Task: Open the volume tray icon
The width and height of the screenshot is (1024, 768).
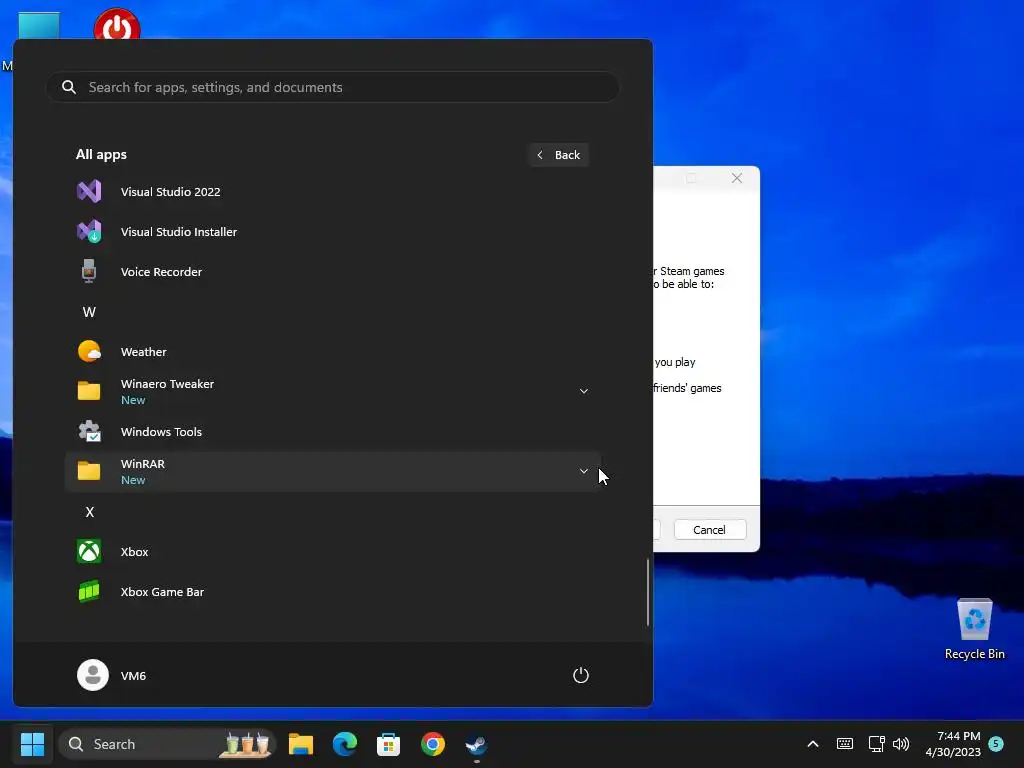Action: click(901, 744)
